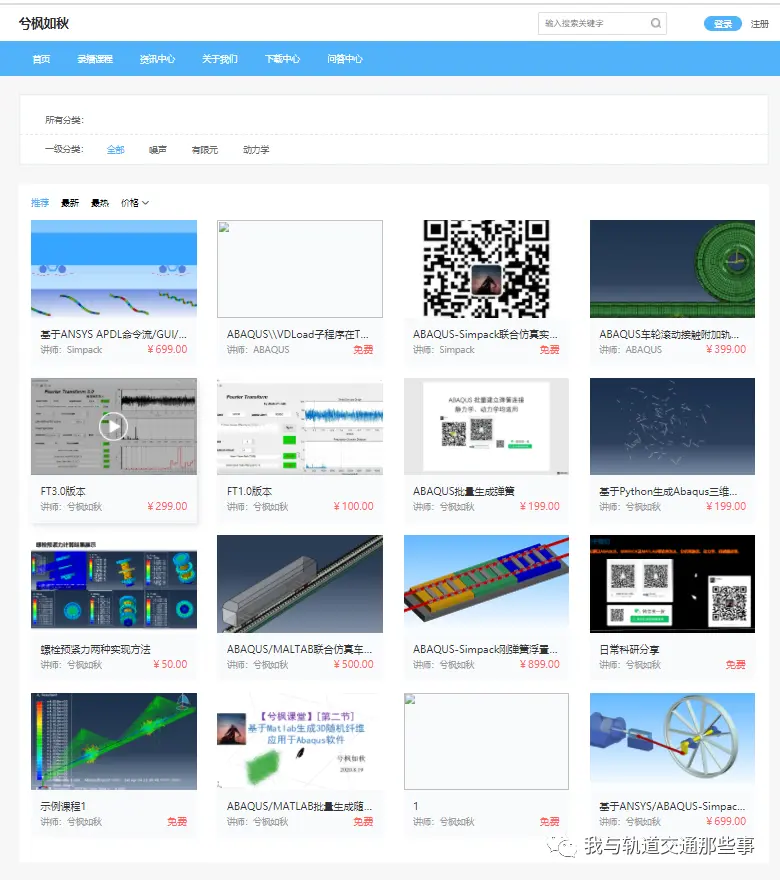Click the search magnifier icon
The width and height of the screenshot is (780, 880).
click(655, 23)
